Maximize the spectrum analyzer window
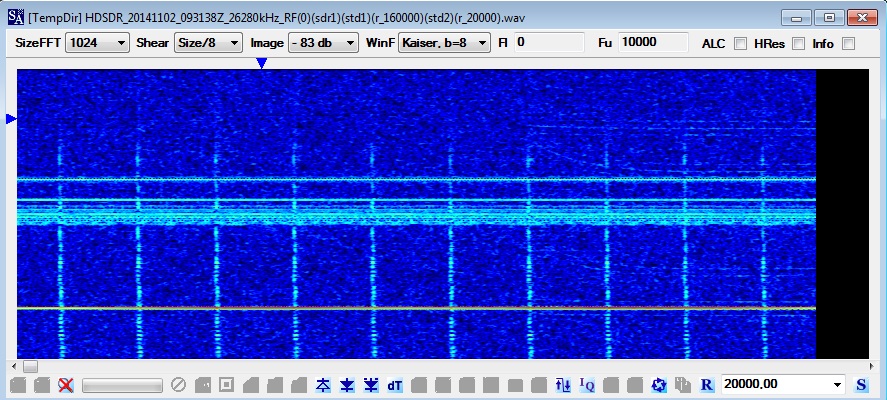The width and height of the screenshot is (887, 400). [830, 18]
